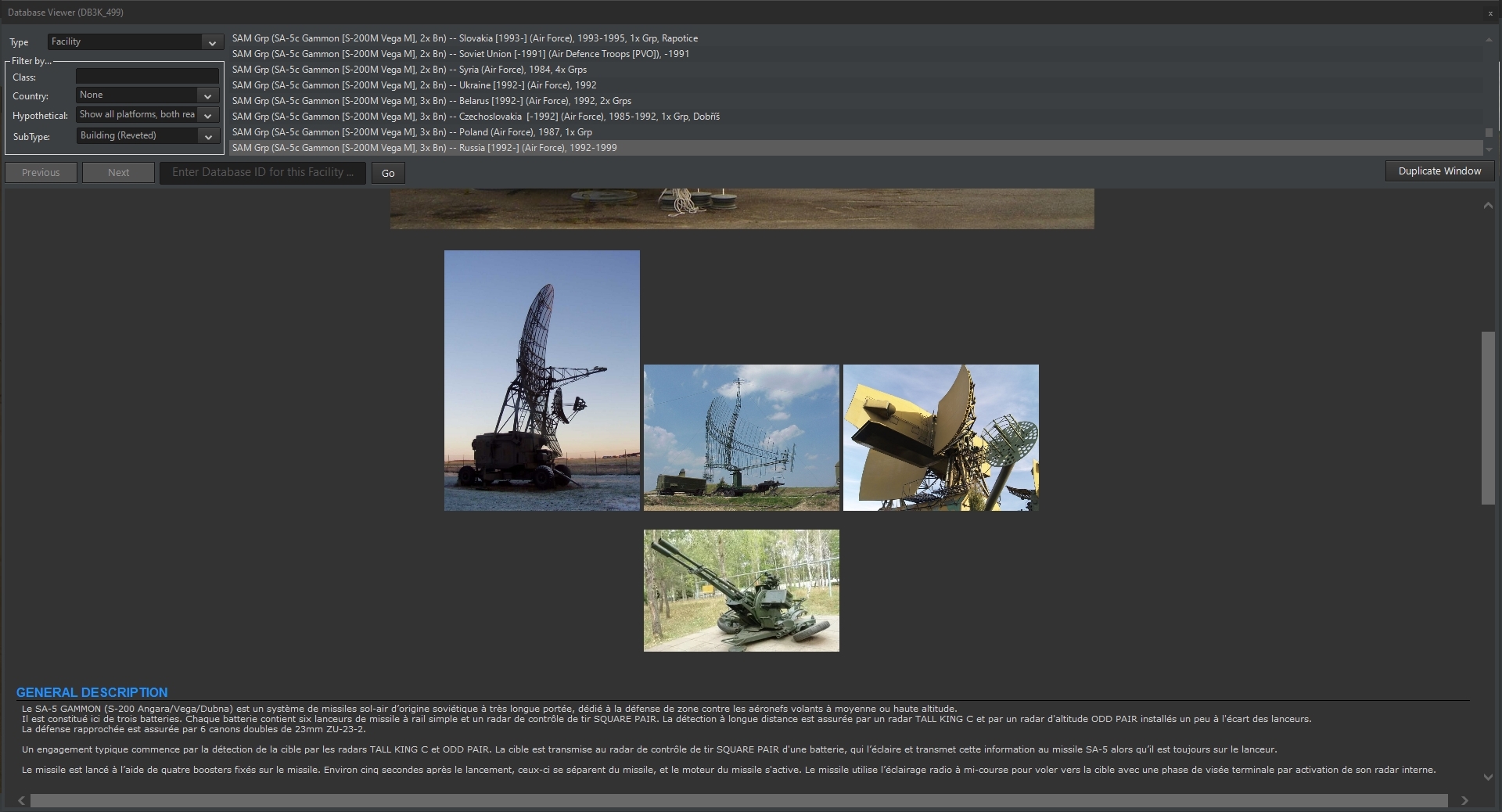The height and width of the screenshot is (812, 1502).
Task: Click the tall radar at sunset thumbnail
Action: [x=542, y=380]
